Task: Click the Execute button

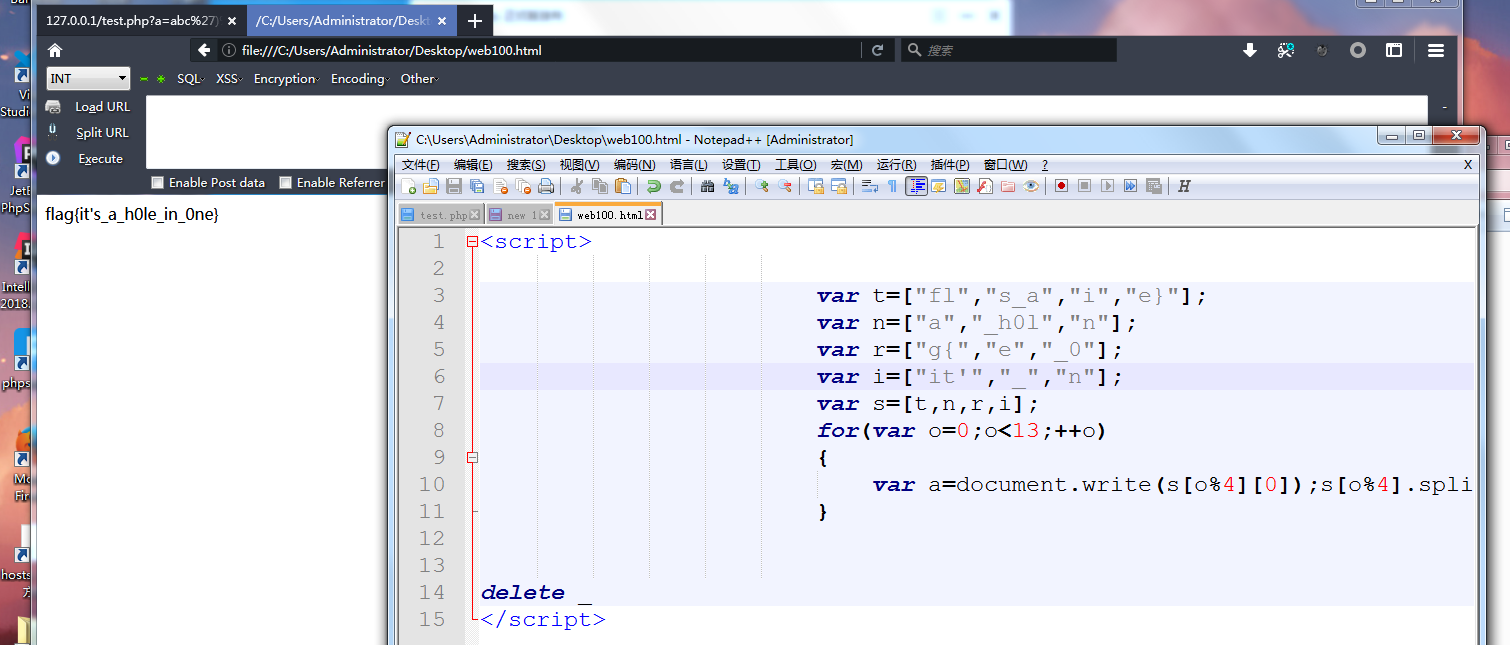Action: (100, 159)
